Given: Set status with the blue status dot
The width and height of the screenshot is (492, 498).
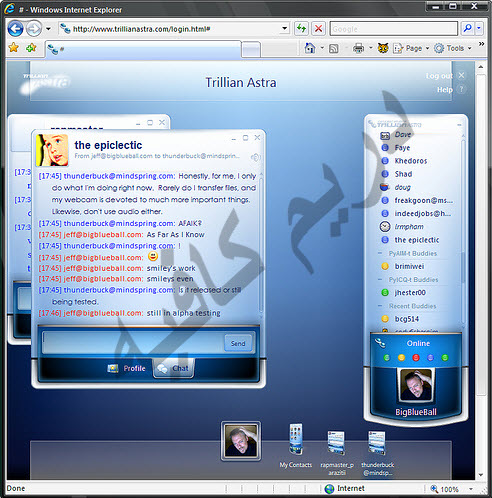Looking at the screenshot, I should pyautogui.click(x=430, y=358).
